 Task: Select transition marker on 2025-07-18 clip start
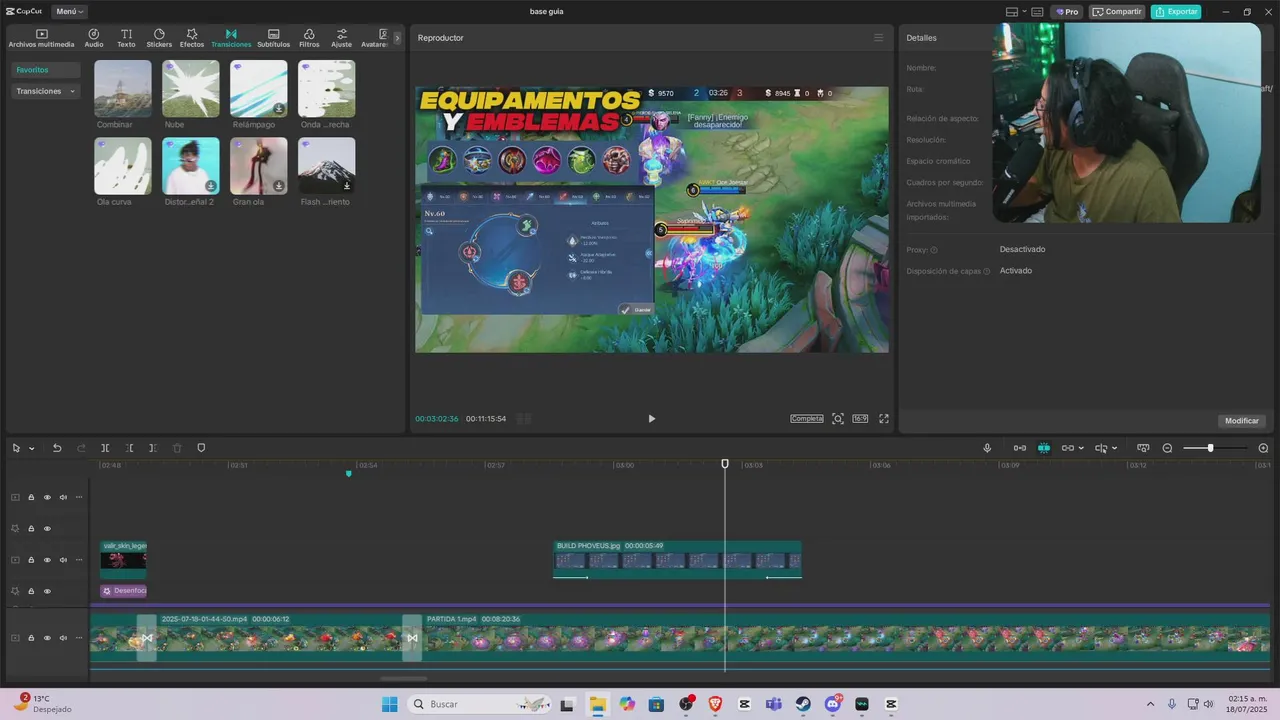point(147,638)
